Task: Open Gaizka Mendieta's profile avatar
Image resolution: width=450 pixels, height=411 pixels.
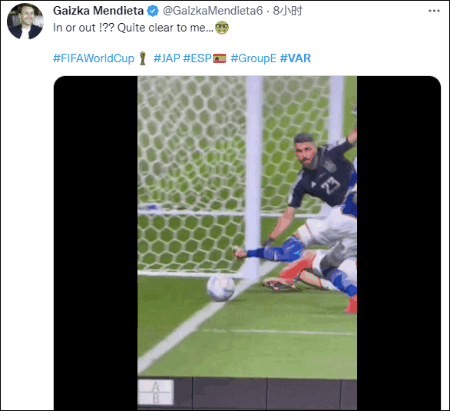Action: coord(25,22)
